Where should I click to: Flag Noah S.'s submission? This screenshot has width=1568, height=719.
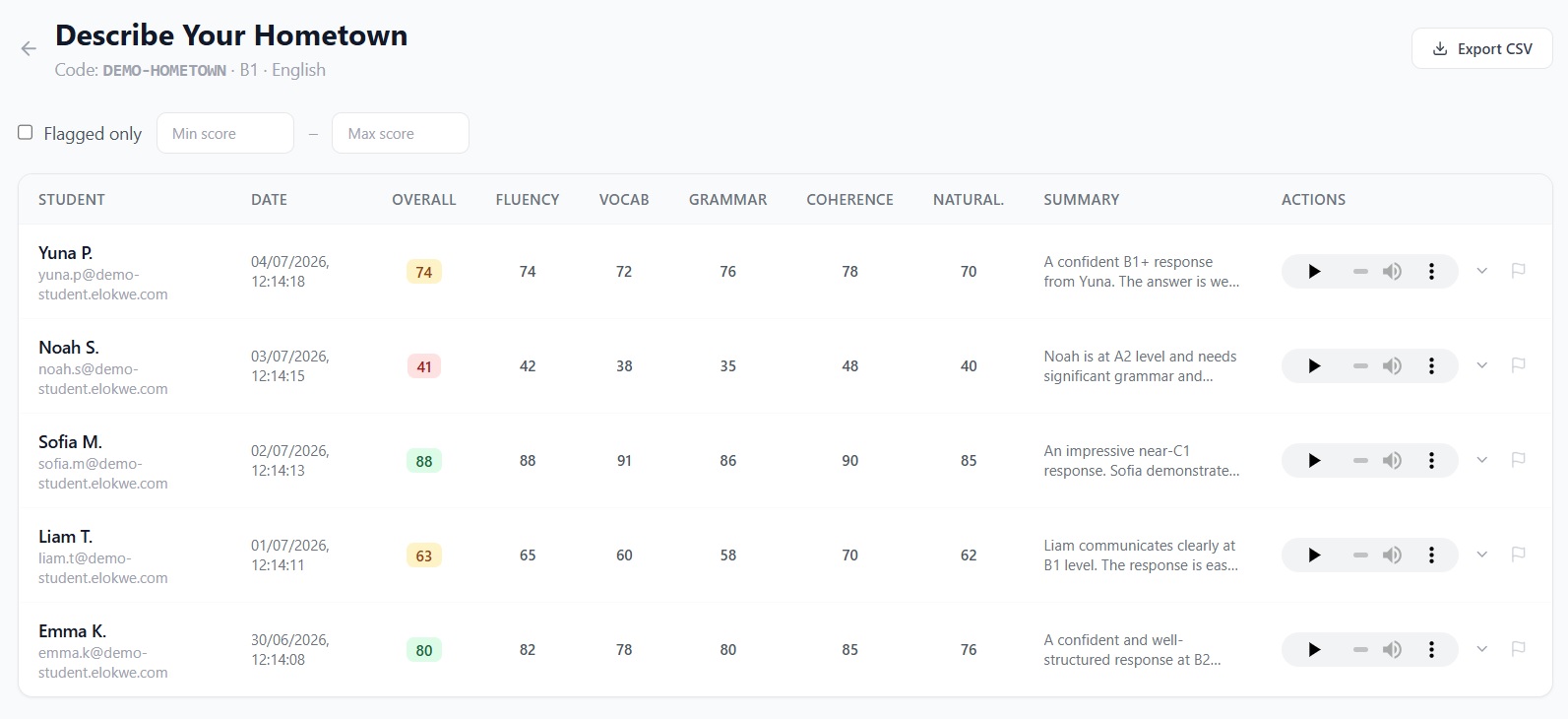point(1518,365)
